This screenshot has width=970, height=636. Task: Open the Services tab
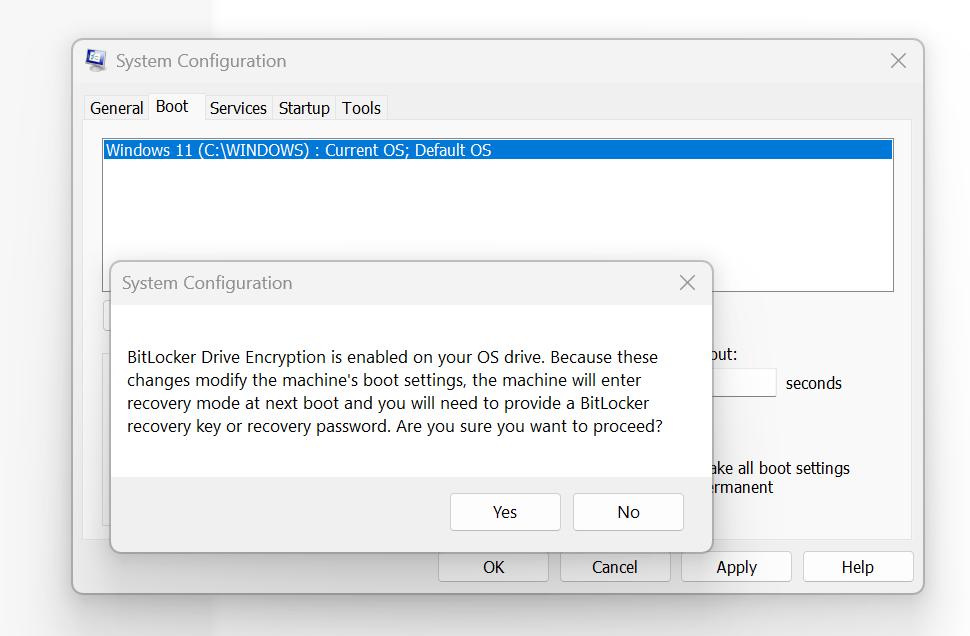(238, 108)
